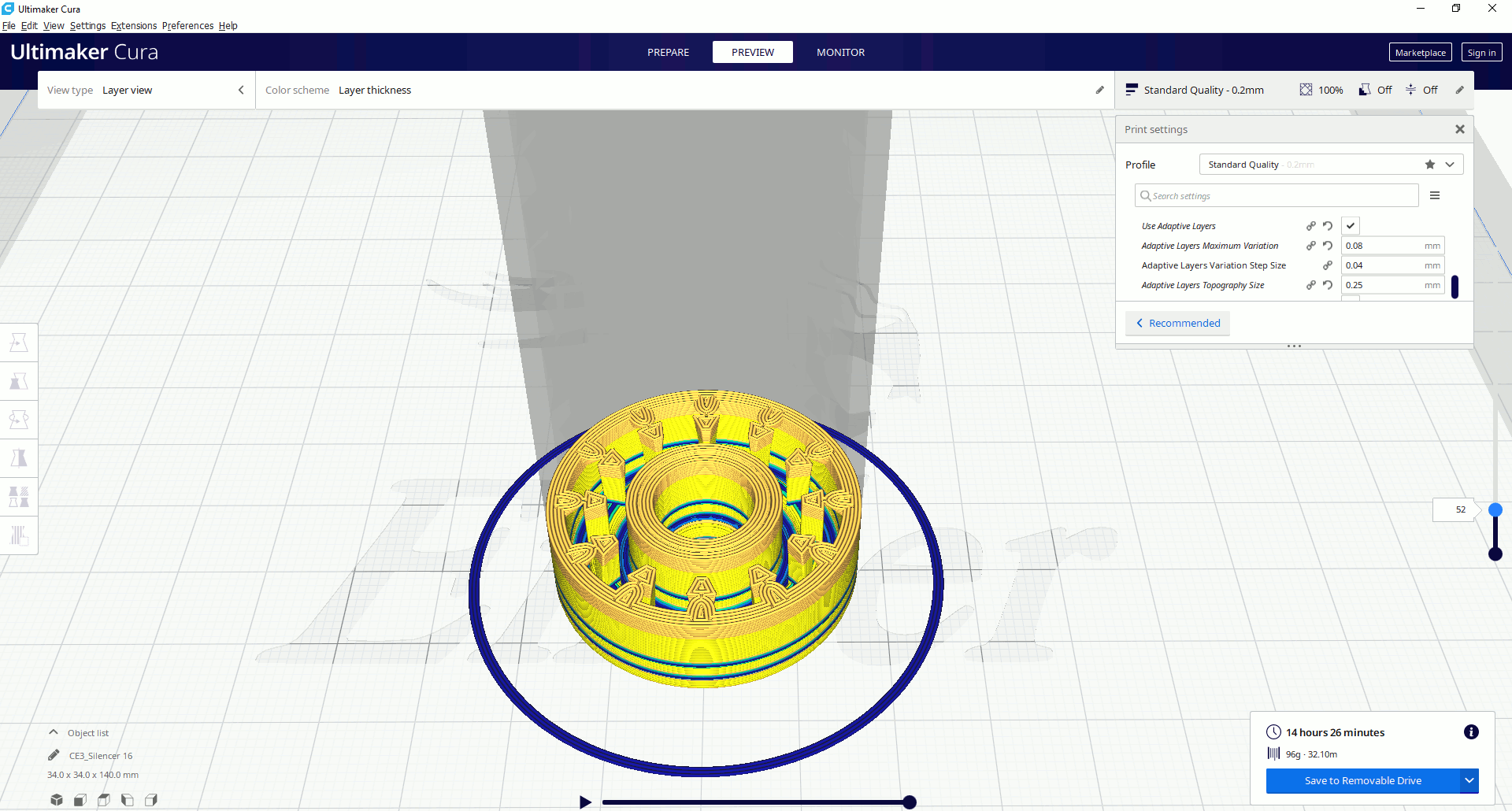Click Save to Removable Drive
This screenshot has width=1512, height=811.
tap(1363, 781)
